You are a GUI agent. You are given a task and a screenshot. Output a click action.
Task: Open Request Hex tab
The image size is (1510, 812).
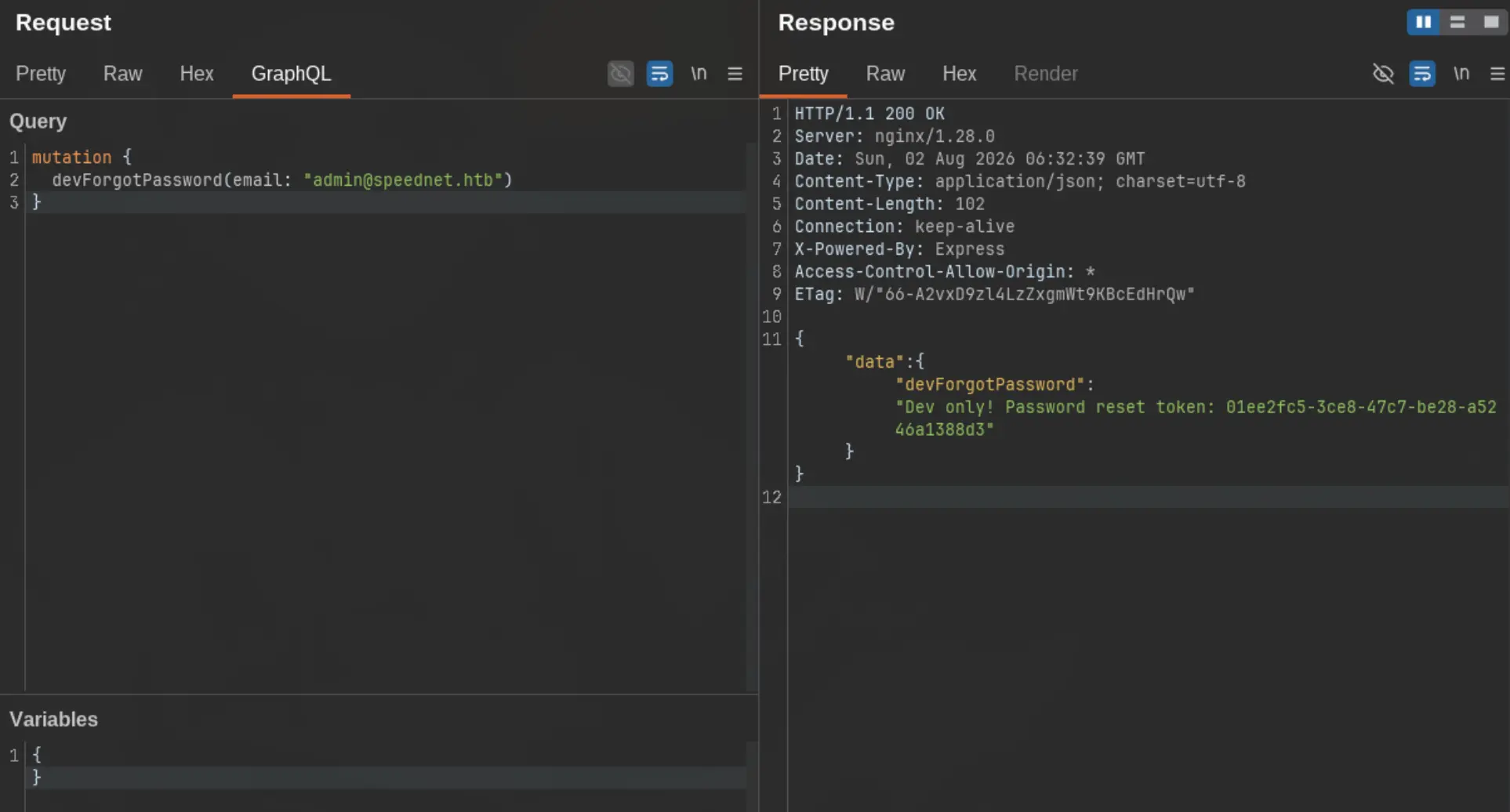tap(196, 74)
